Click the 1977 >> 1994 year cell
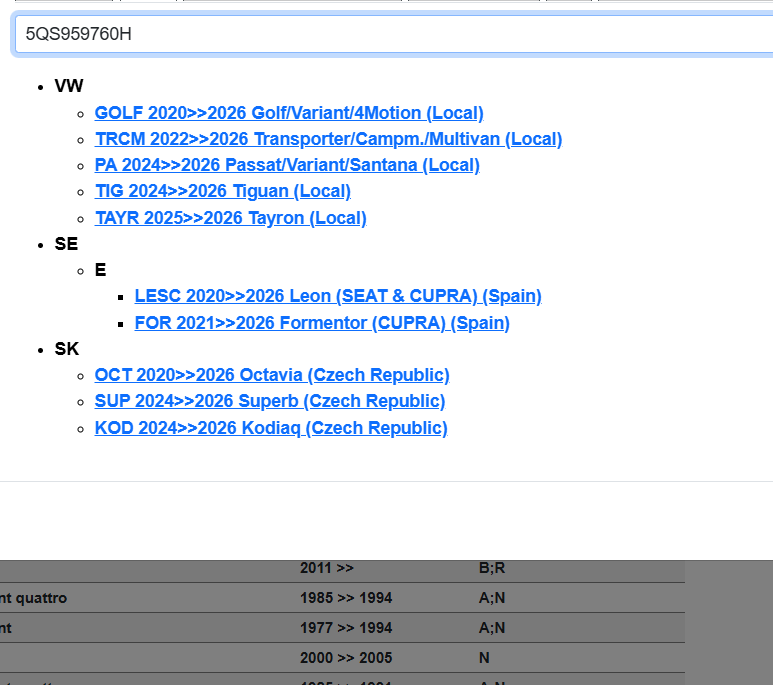773x685 pixels. click(x=346, y=628)
